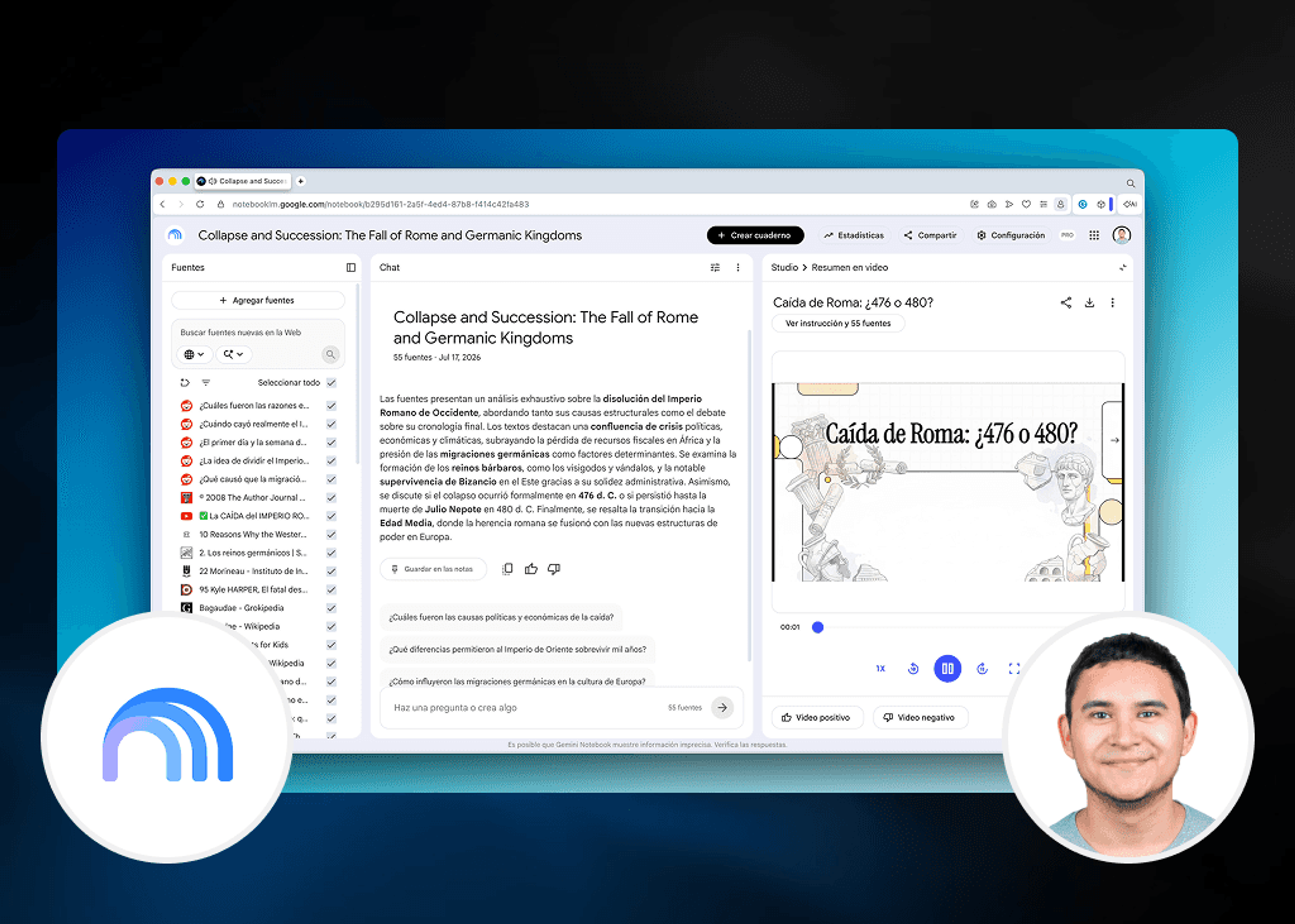Like the chat summary with thumbs up

coord(531,569)
